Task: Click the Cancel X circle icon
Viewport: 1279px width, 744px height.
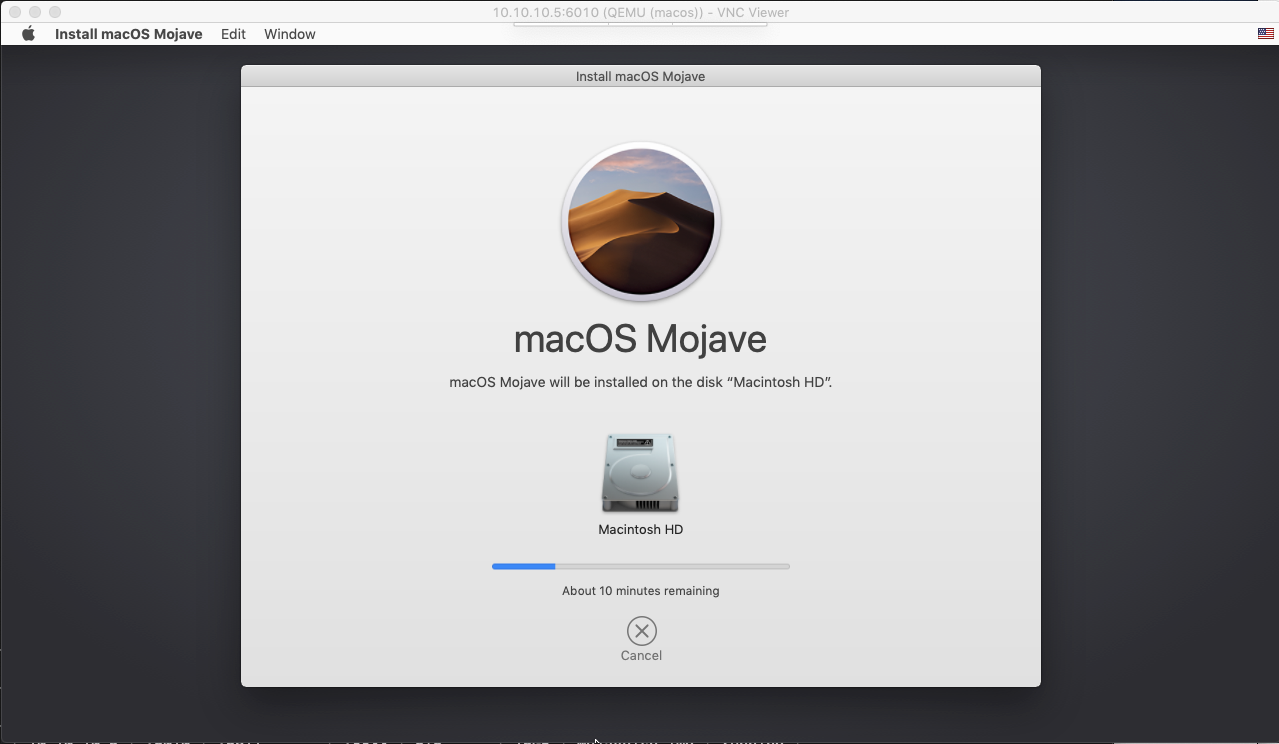Action: [641, 631]
